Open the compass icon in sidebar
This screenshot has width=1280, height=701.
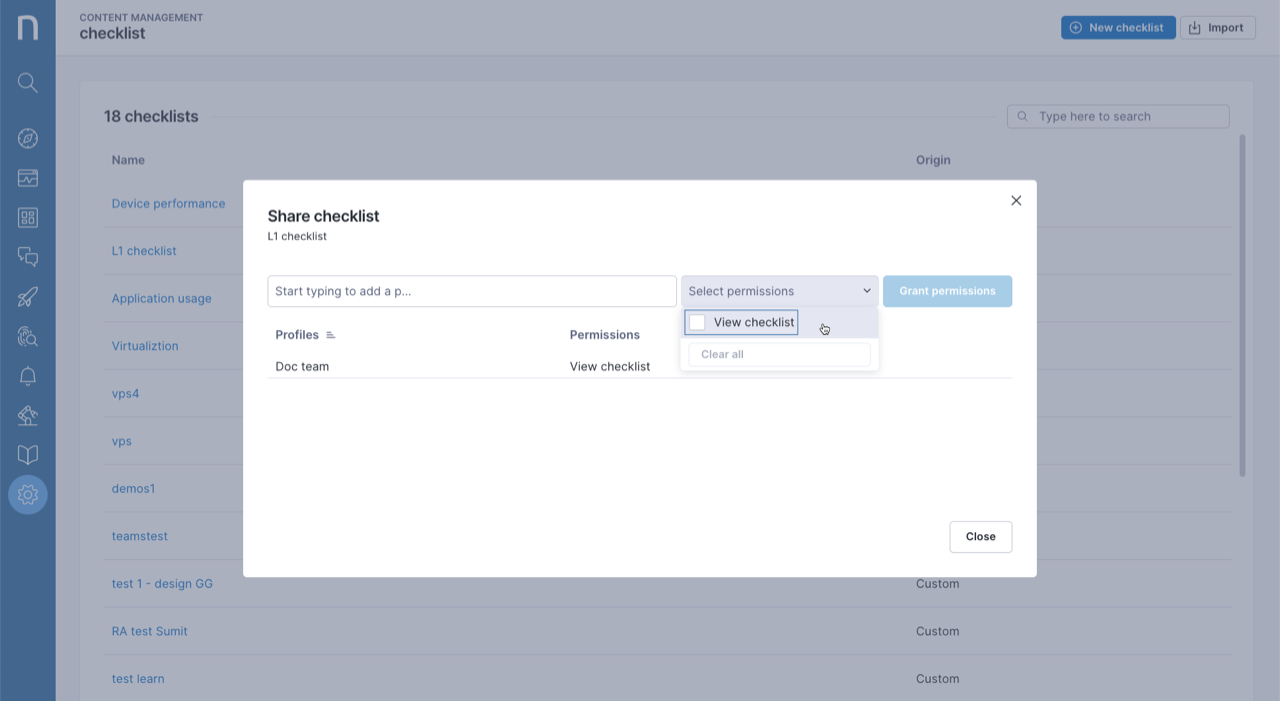click(28, 138)
